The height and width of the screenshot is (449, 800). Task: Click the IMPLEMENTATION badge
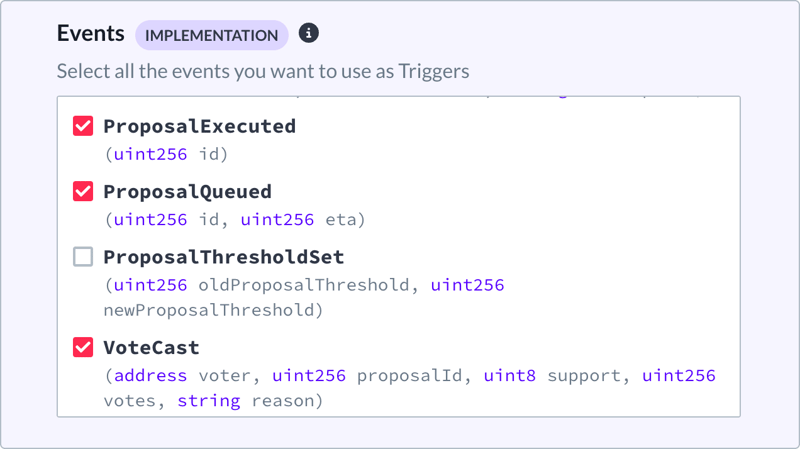click(x=212, y=35)
